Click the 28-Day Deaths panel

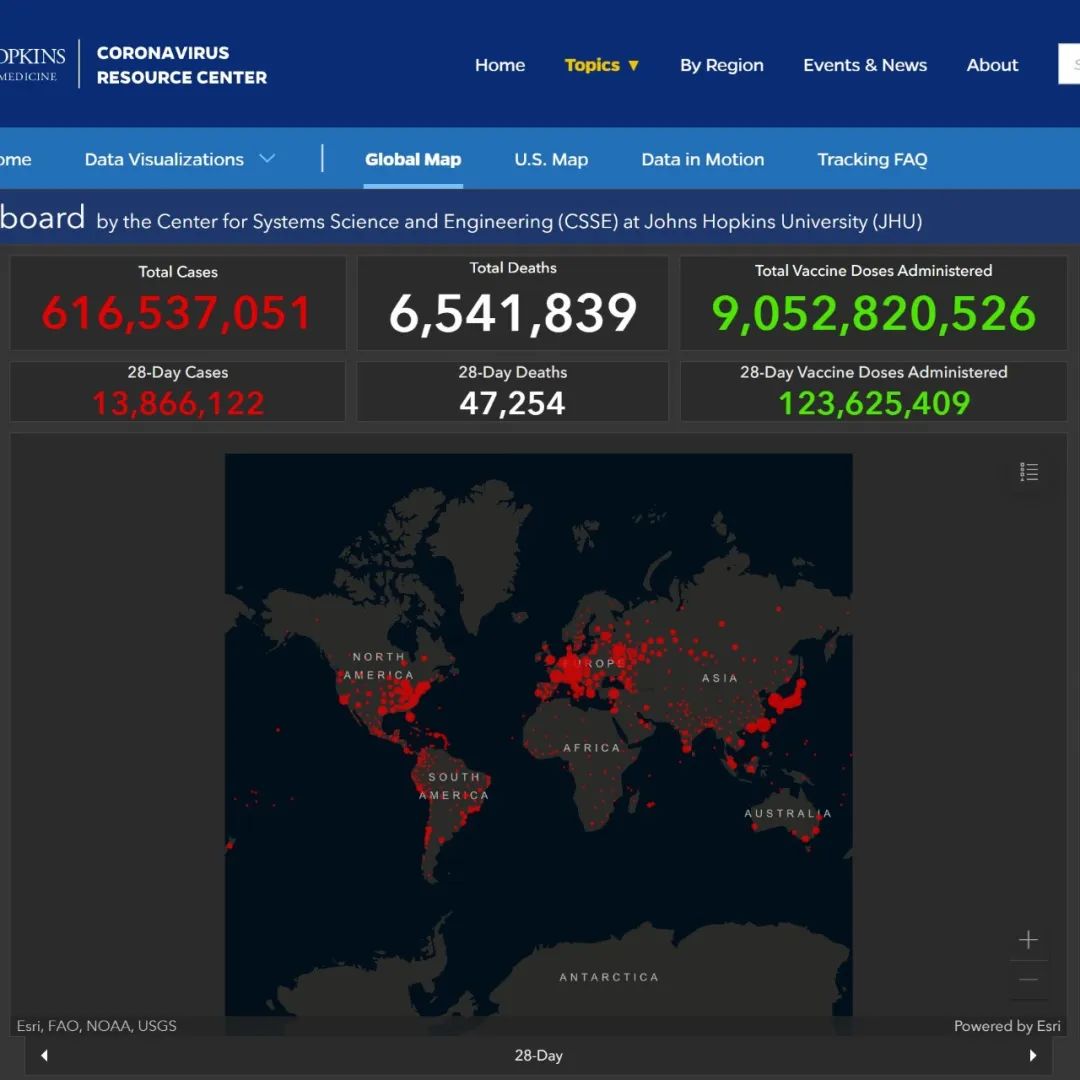point(512,391)
